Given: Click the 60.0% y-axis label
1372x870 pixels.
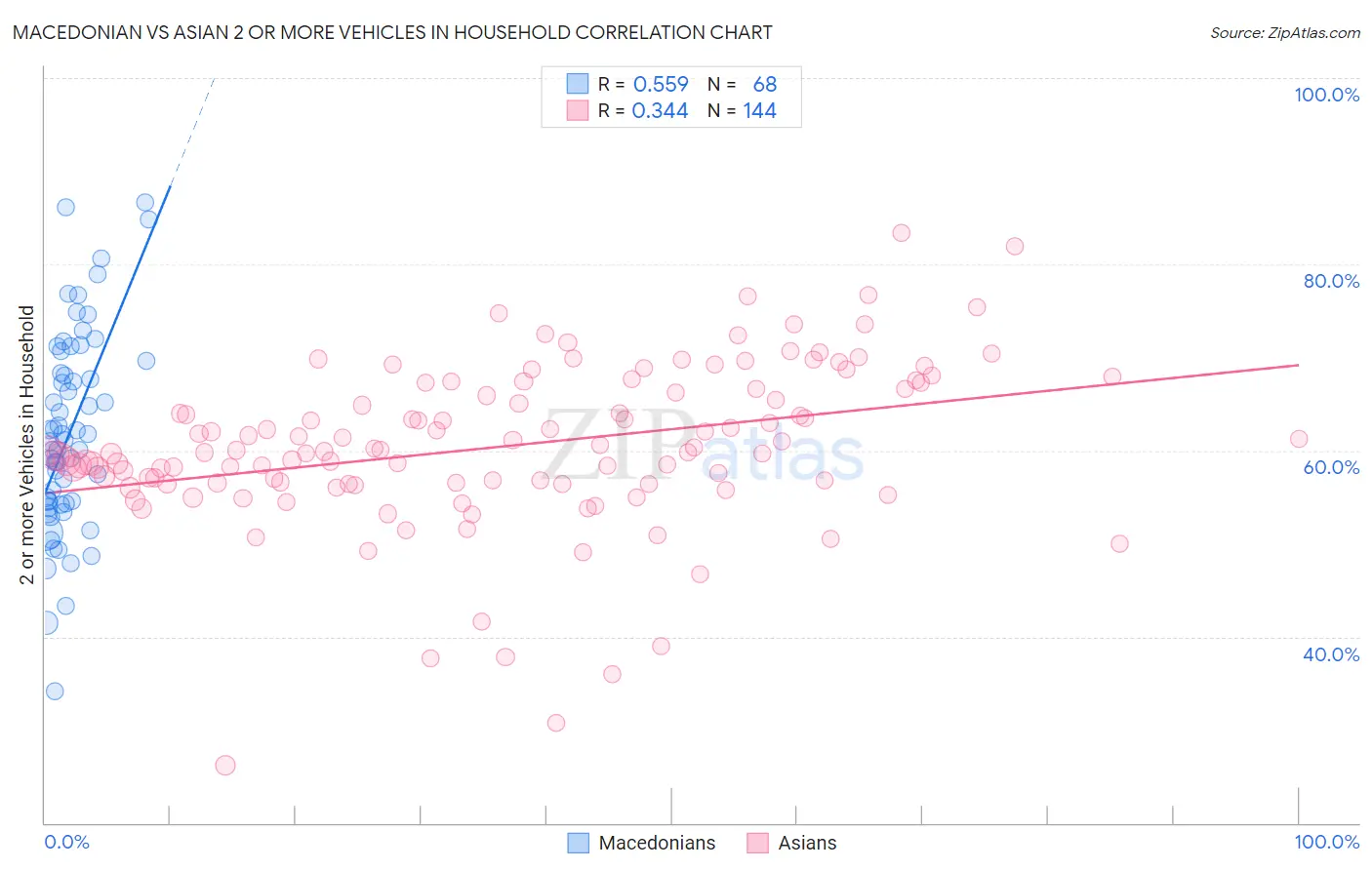Looking at the screenshot, I should tap(1331, 467).
